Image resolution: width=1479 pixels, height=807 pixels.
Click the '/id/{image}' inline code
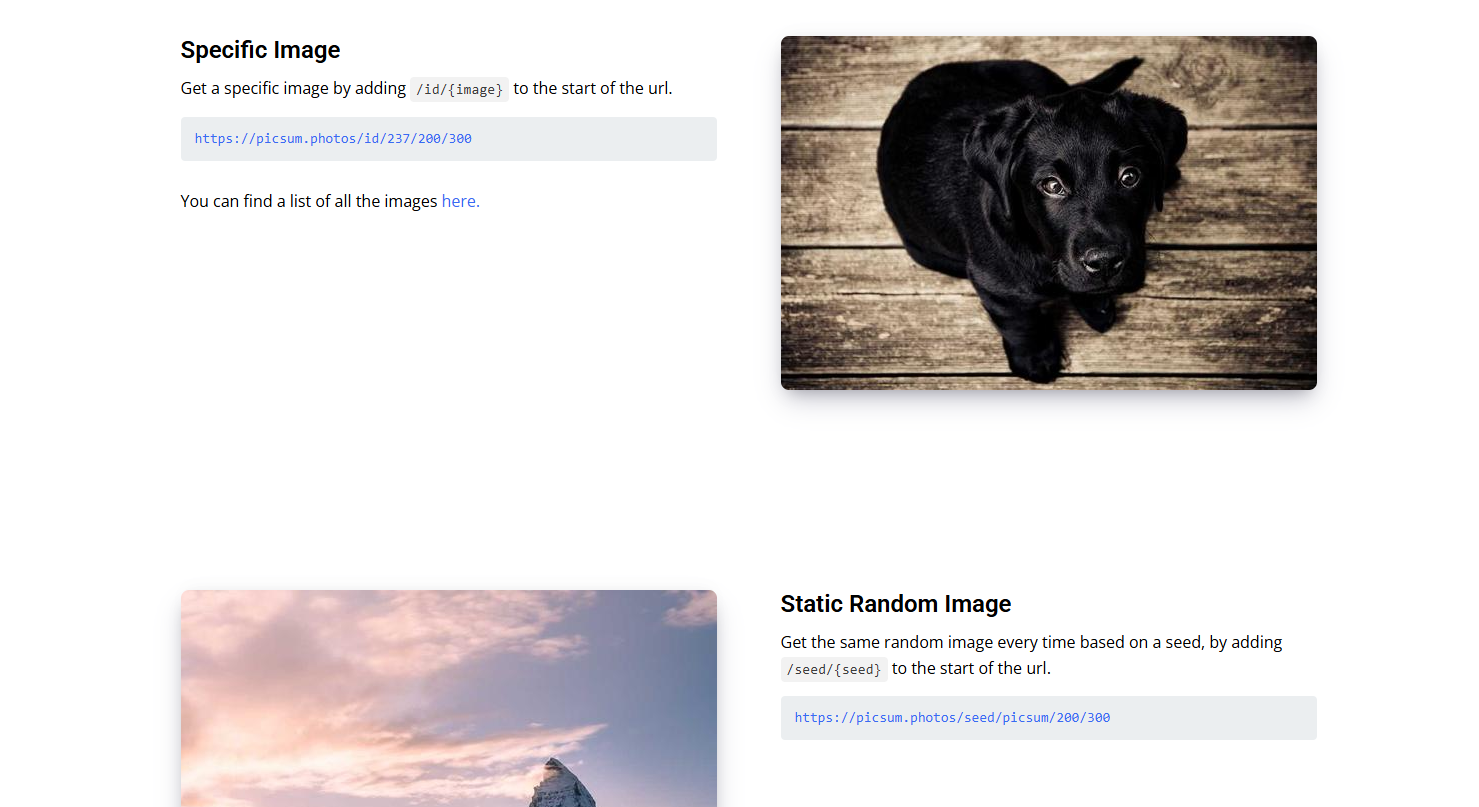pyautogui.click(x=460, y=89)
